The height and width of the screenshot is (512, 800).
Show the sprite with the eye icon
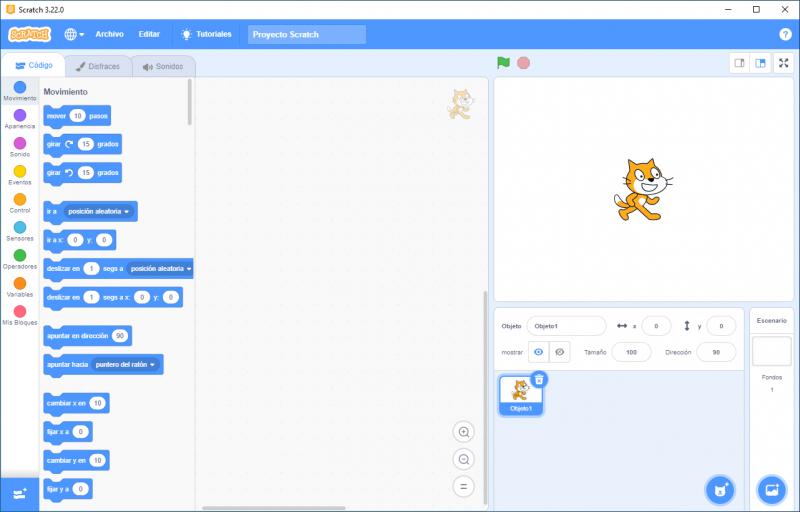[x=538, y=352]
